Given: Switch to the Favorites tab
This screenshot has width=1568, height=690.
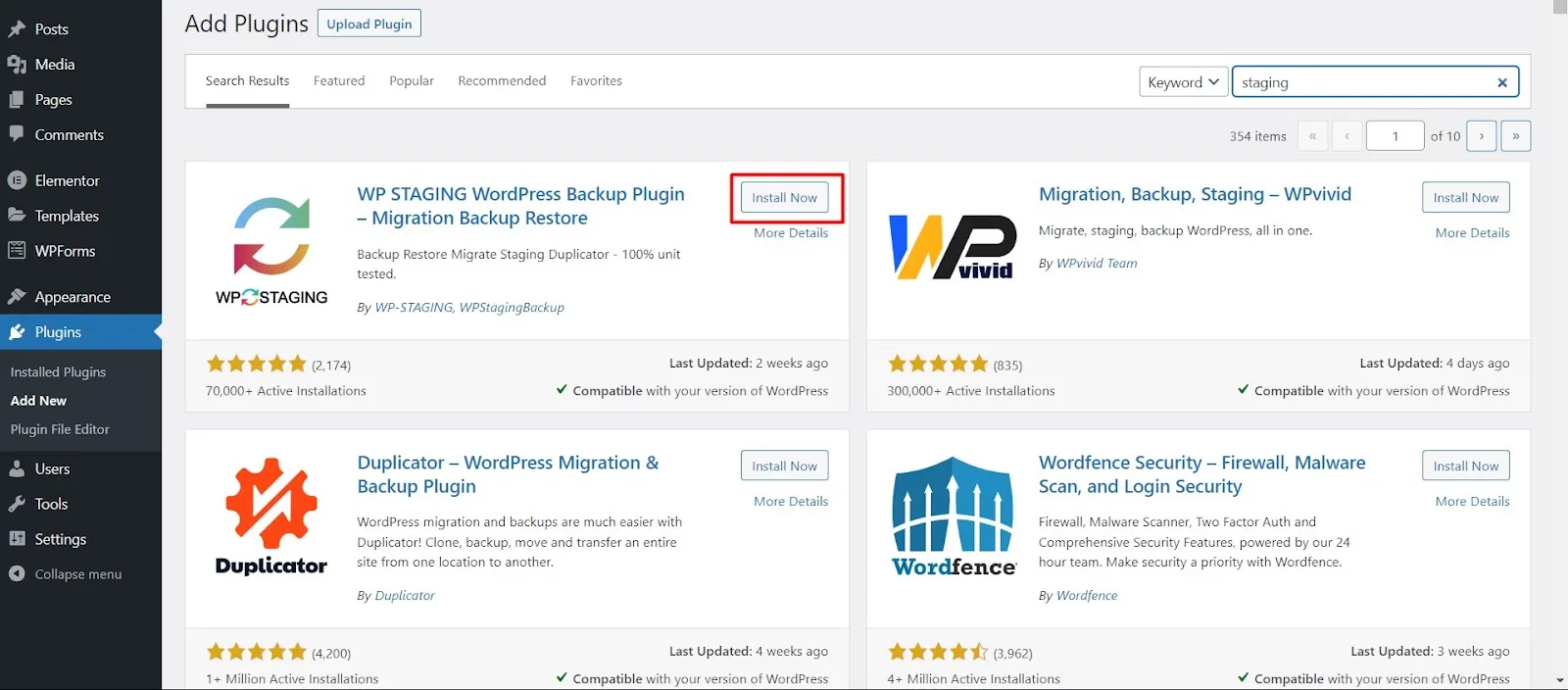Looking at the screenshot, I should (596, 81).
